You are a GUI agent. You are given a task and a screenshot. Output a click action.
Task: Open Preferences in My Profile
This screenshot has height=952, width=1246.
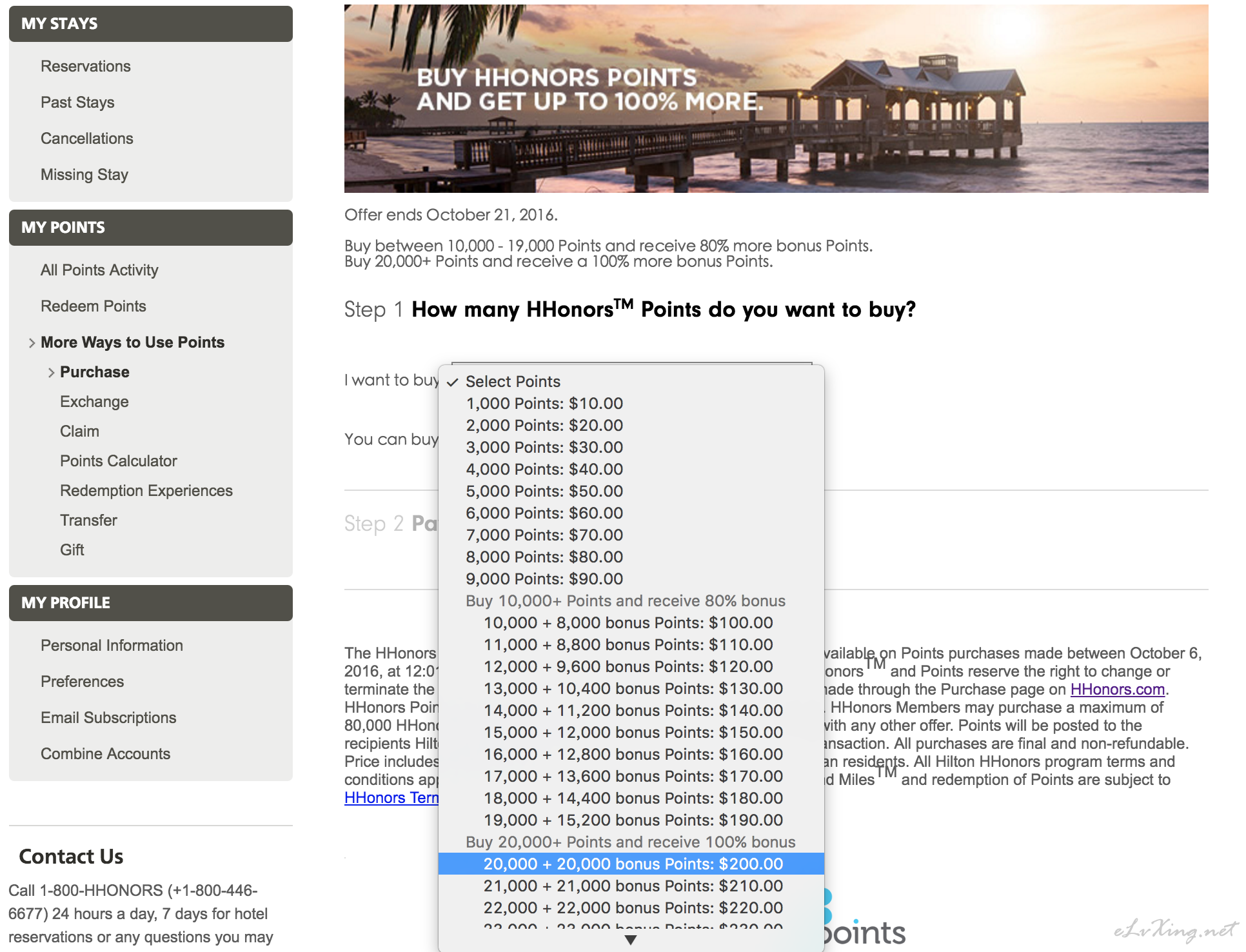[82, 682]
